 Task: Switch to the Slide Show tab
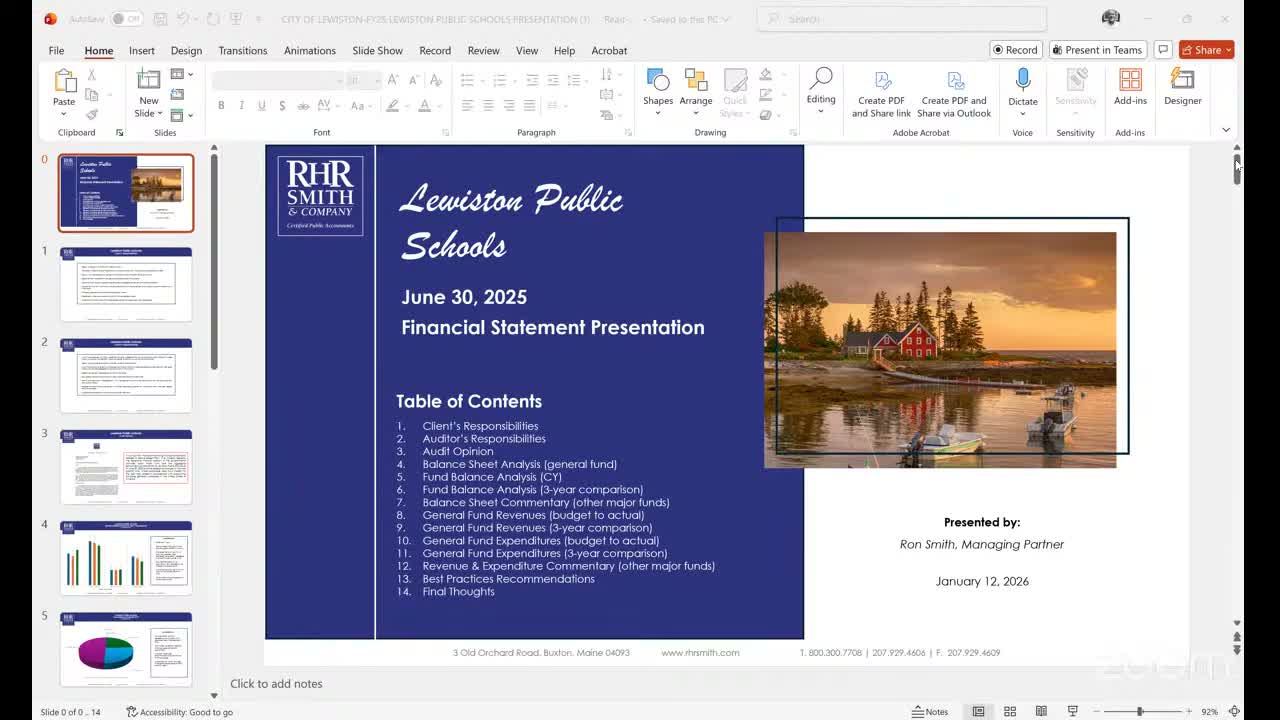[x=377, y=50]
